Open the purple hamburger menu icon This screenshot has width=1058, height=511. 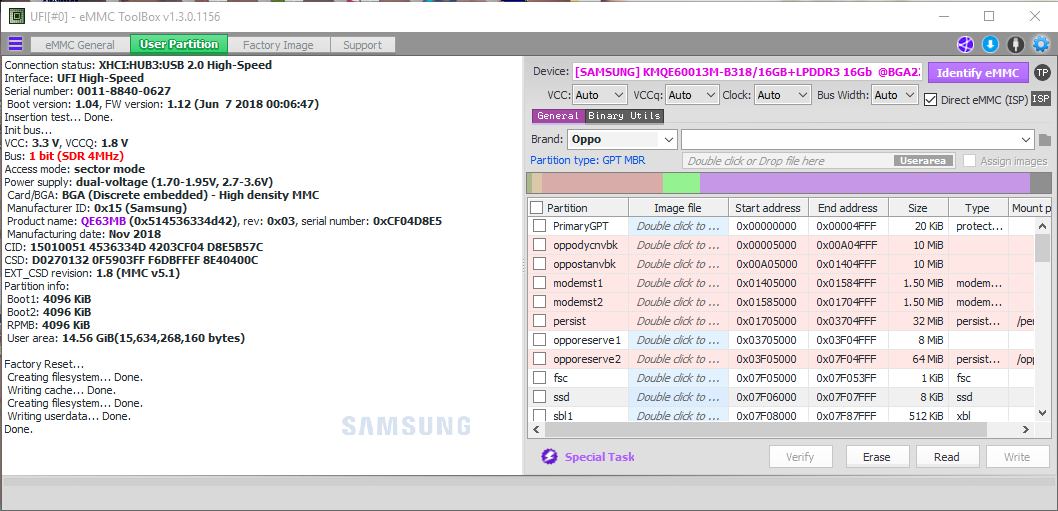(x=15, y=45)
